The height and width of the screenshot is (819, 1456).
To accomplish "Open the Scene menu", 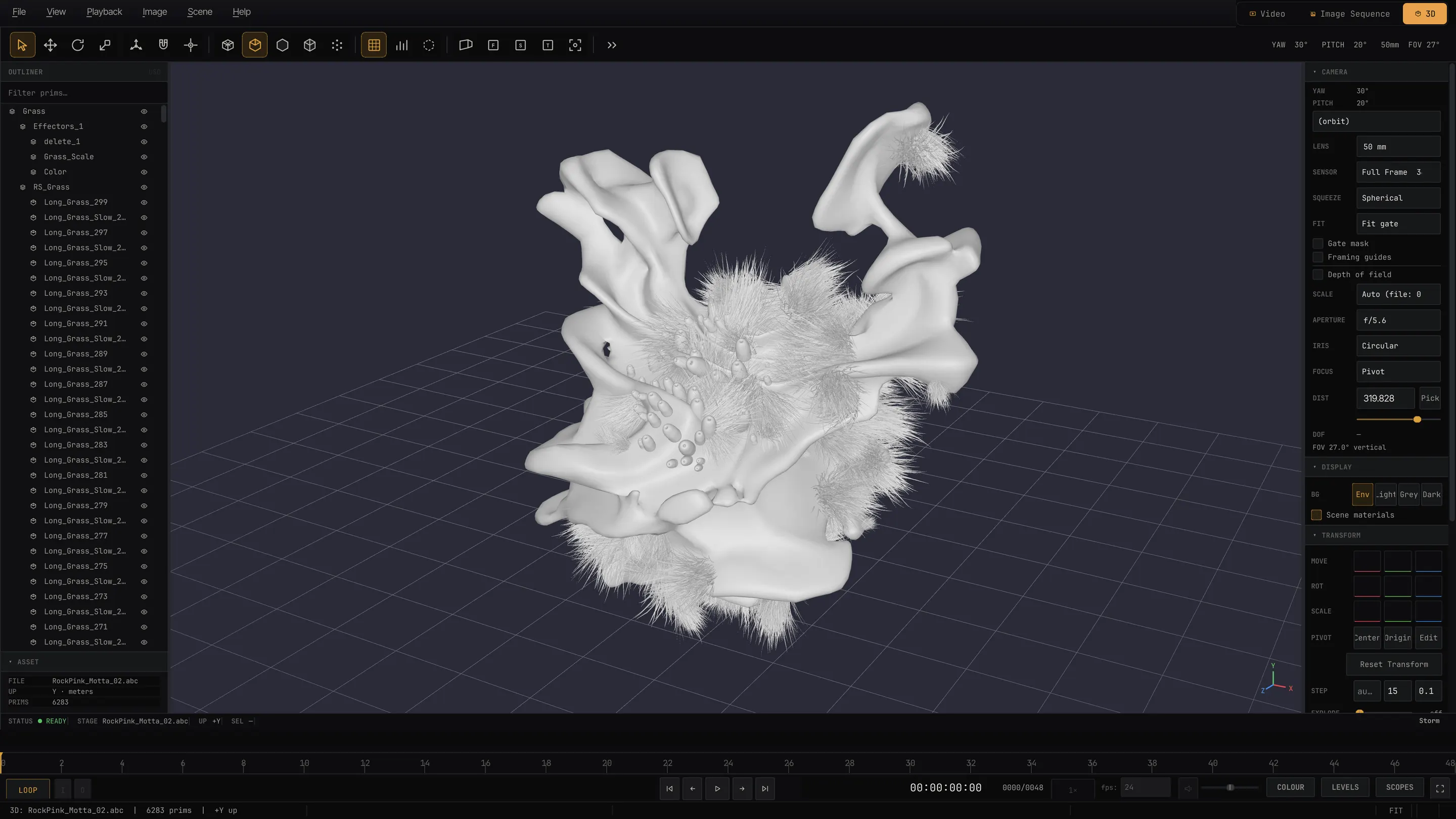I will click(200, 12).
